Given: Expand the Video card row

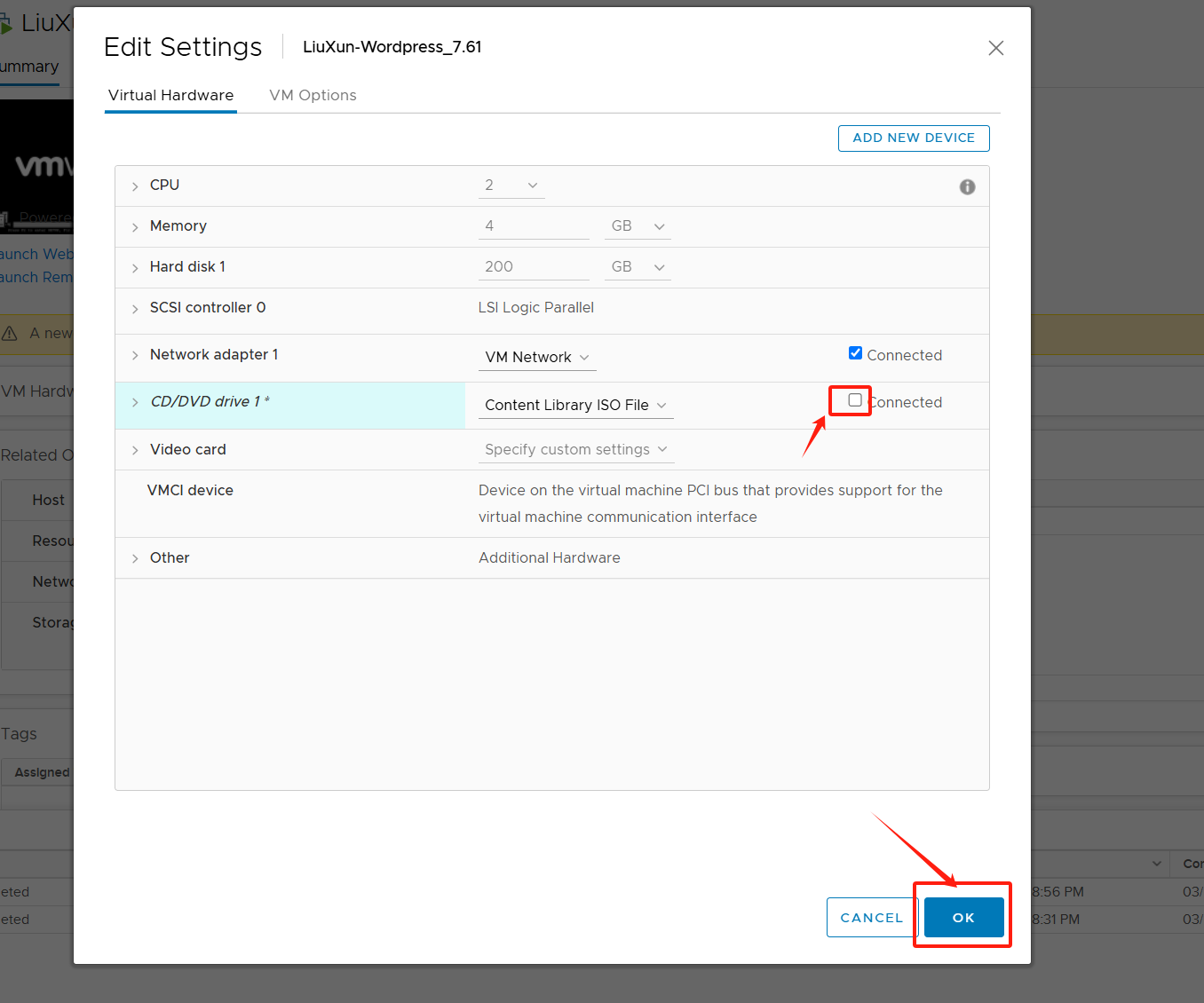Looking at the screenshot, I should [135, 450].
